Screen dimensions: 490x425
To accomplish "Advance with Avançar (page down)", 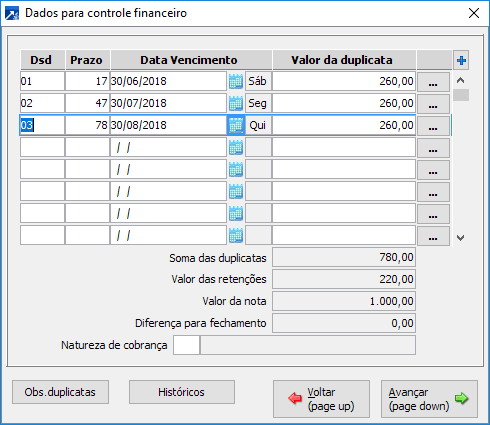I will 429,399.
